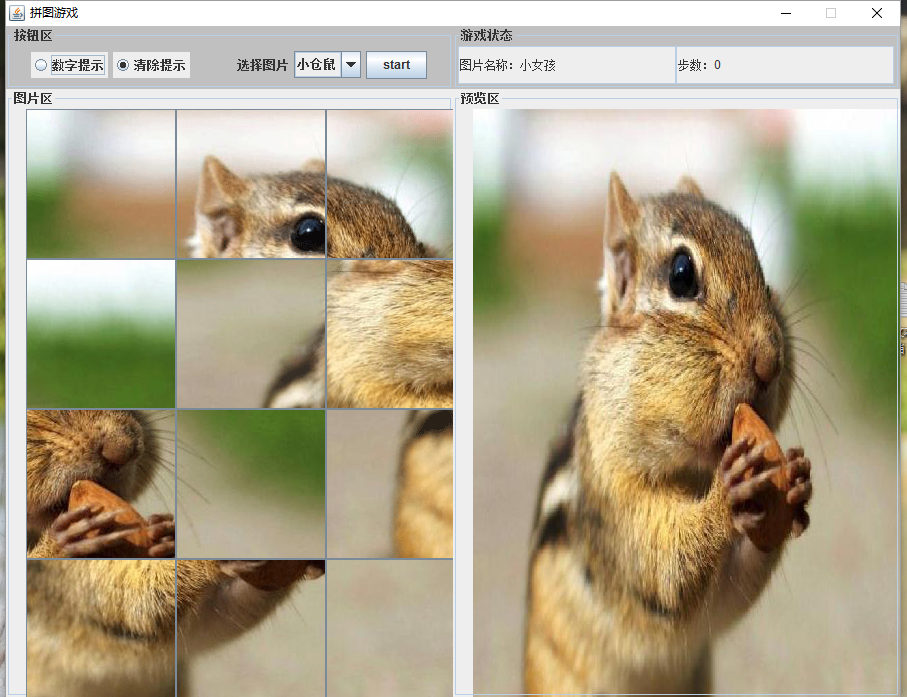This screenshot has width=907, height=697.
Task: Click the tile showing the paw holding nut bottom
Action: click(251, 628)
